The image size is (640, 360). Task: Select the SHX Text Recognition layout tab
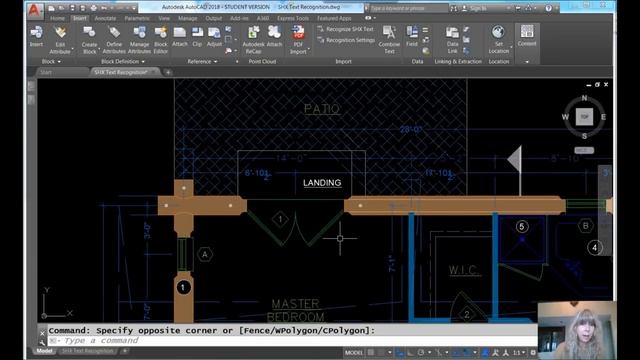click(x=87, y=351)
